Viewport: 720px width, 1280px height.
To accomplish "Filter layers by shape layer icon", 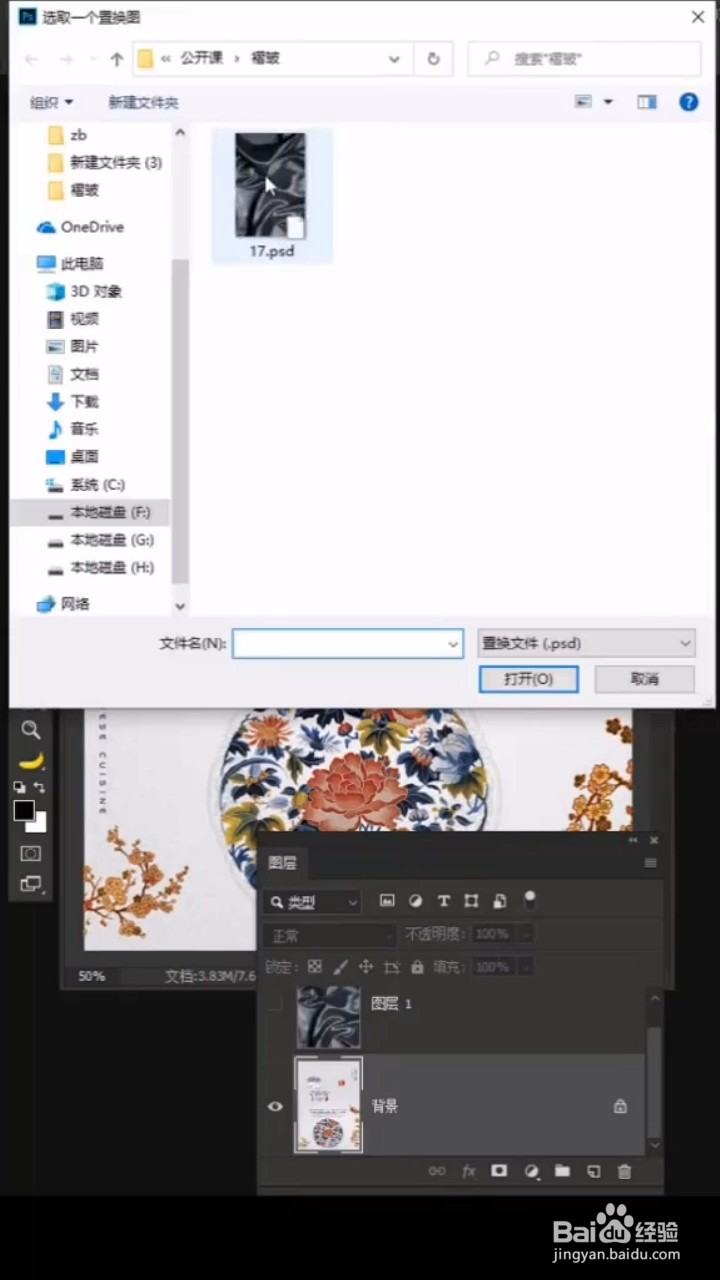I will 472,901.
